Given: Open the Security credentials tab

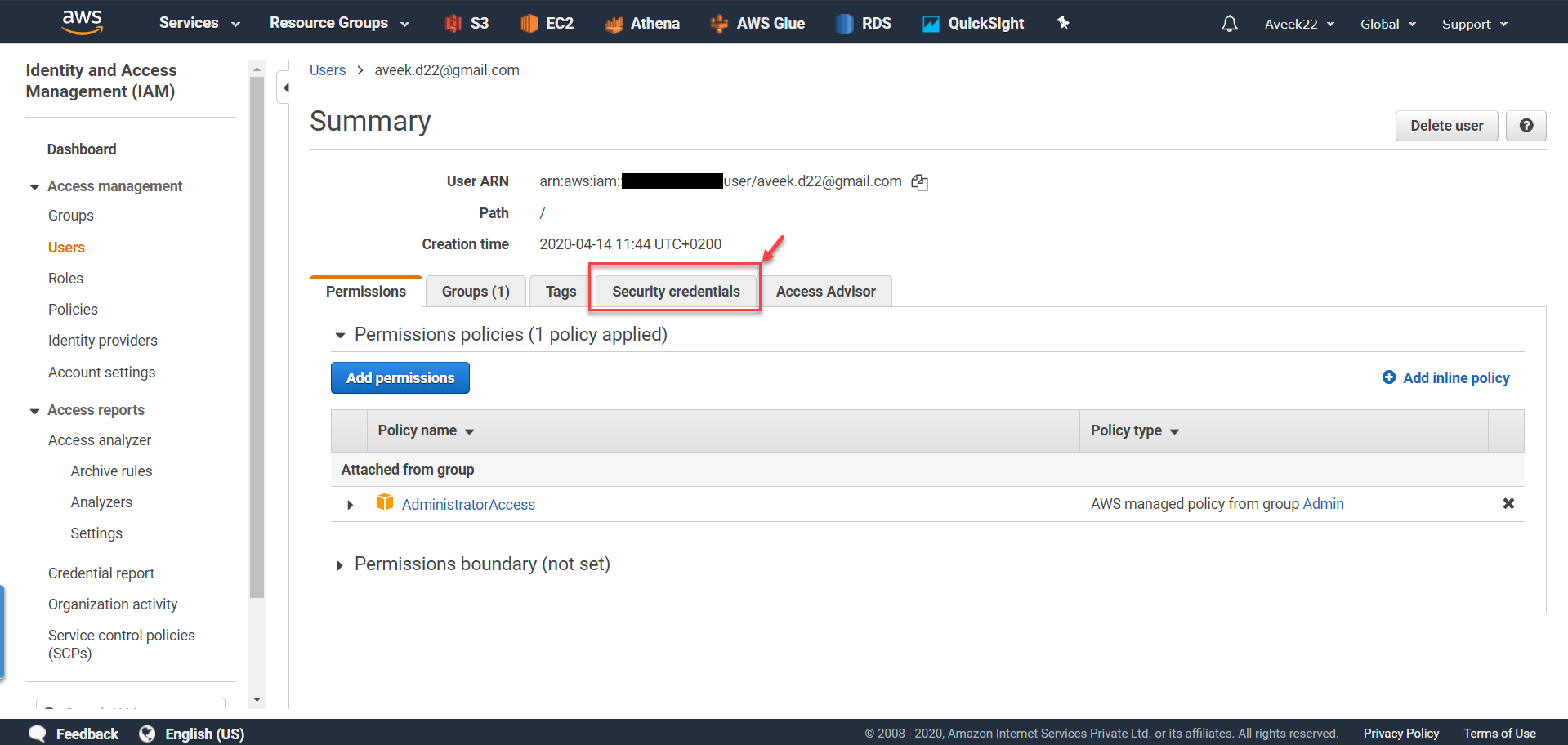Looking at the screenshot, I should (676, 292).
